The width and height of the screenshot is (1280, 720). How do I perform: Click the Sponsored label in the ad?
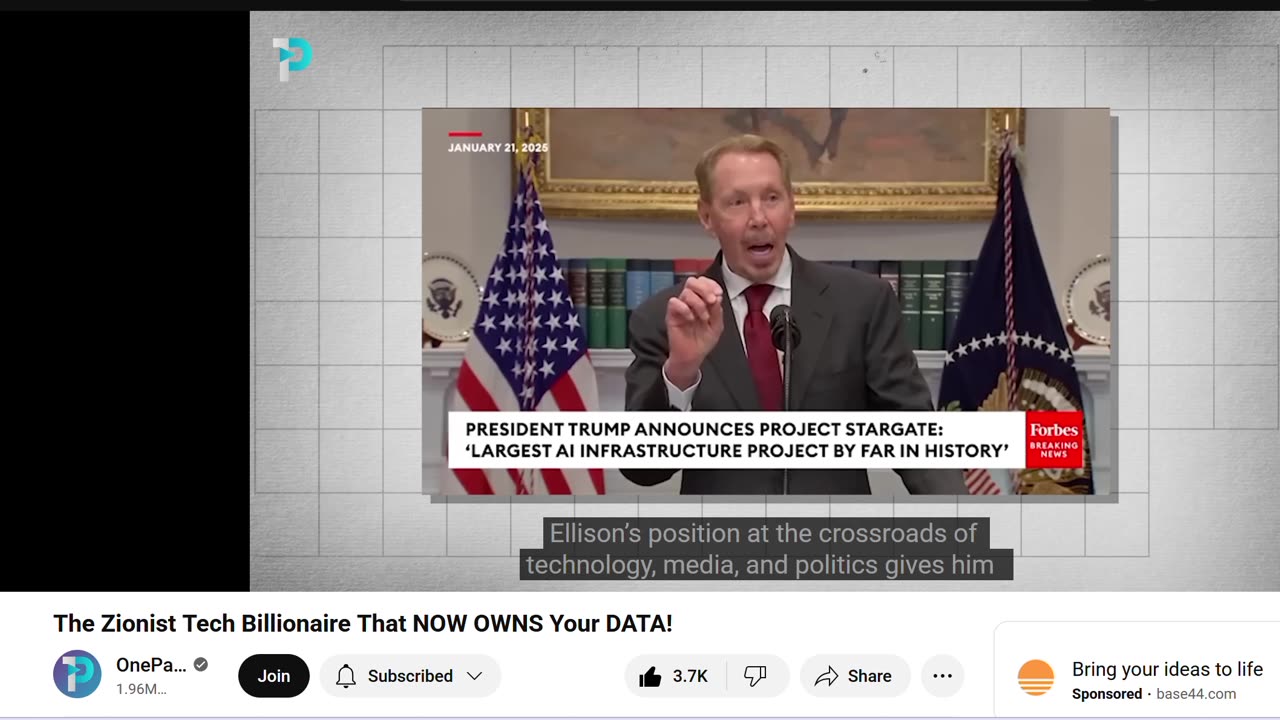(1107, 694)
